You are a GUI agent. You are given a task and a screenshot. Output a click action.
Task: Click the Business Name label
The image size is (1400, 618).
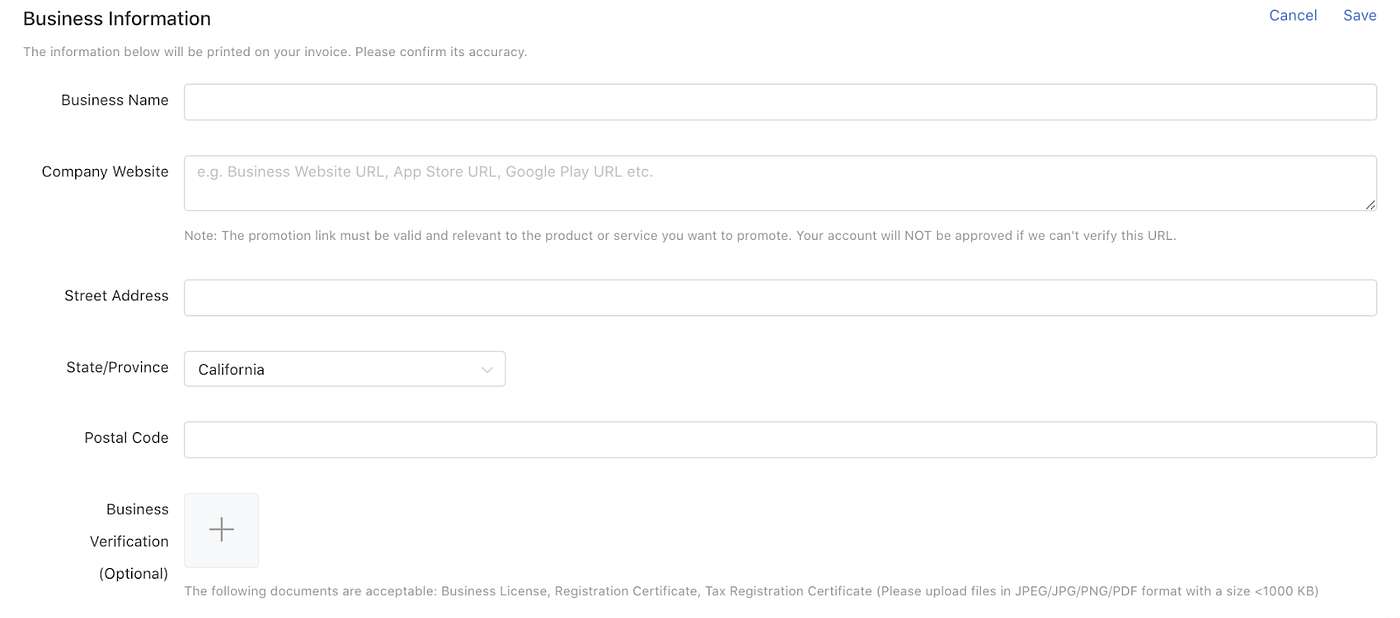click(114, 100)
